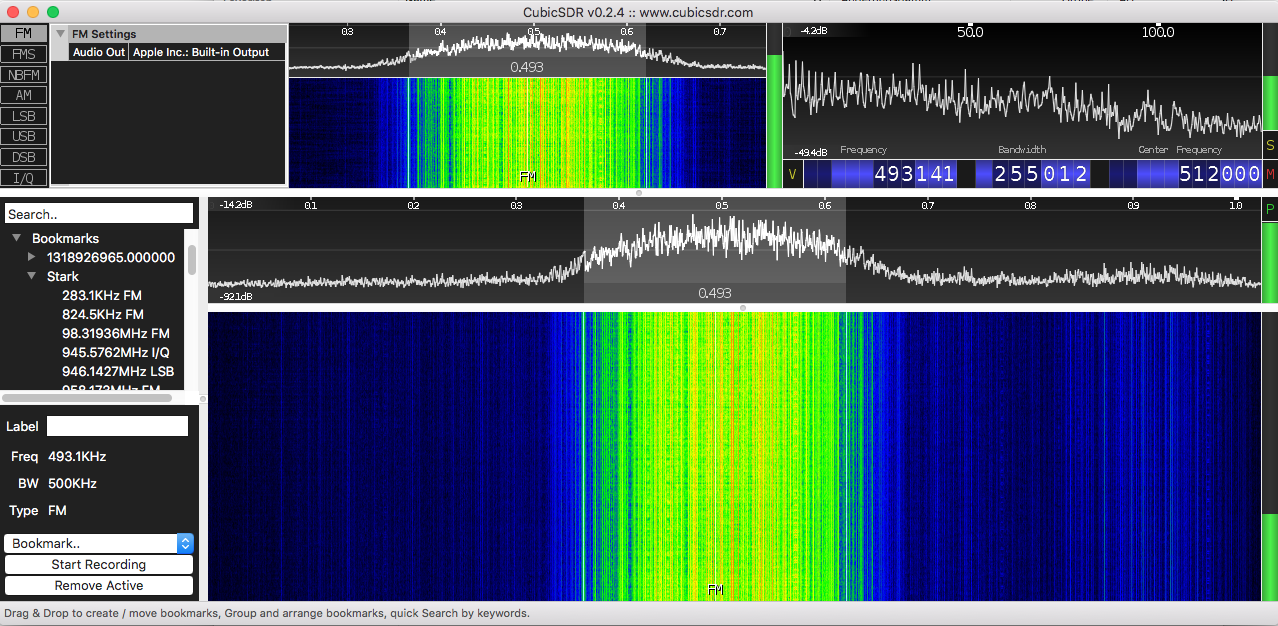This screenshot has width=1278, height=626.
Task: Switch to NBFM demodulator mode
Action: [x=24, y=75]
